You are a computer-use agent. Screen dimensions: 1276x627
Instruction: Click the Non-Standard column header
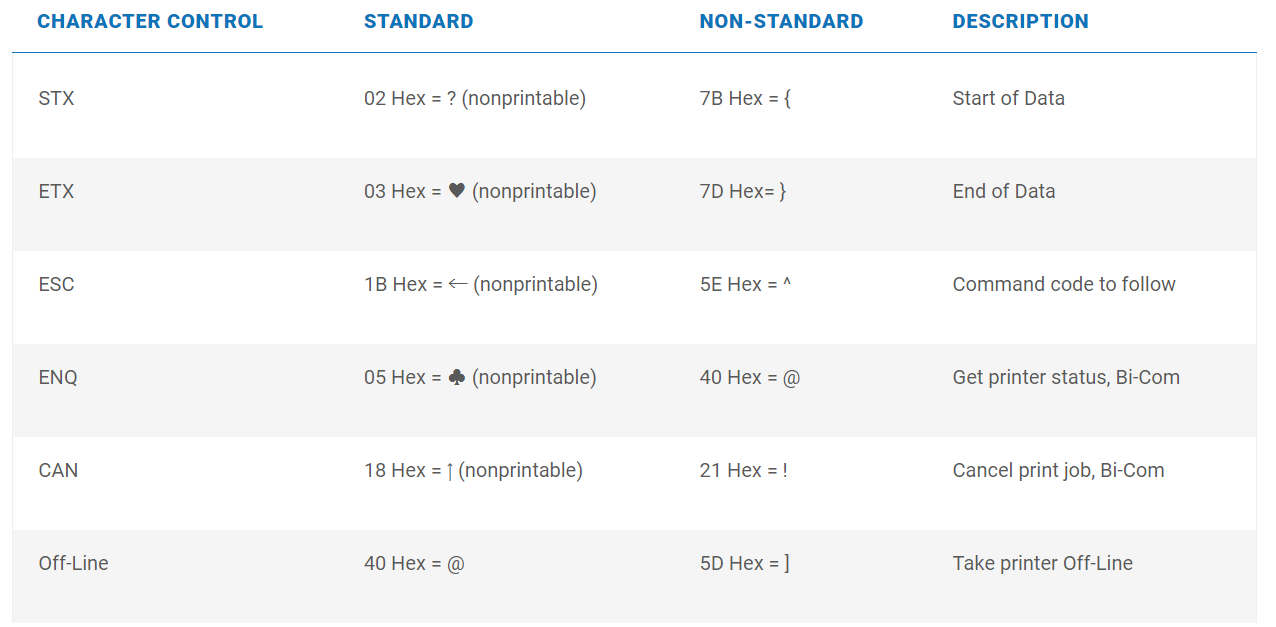[781, 21]
